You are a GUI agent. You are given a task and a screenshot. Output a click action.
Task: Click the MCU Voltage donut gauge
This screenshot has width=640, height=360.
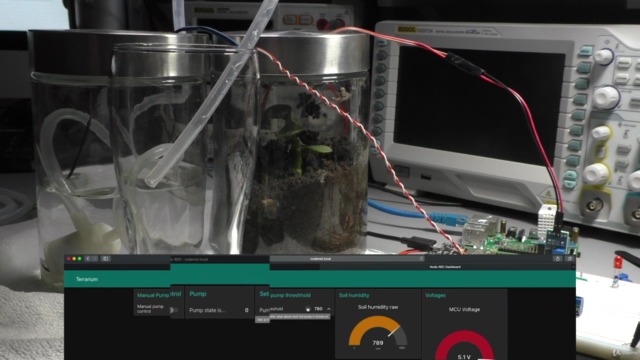pyautogui.click(x=464, y=345)
